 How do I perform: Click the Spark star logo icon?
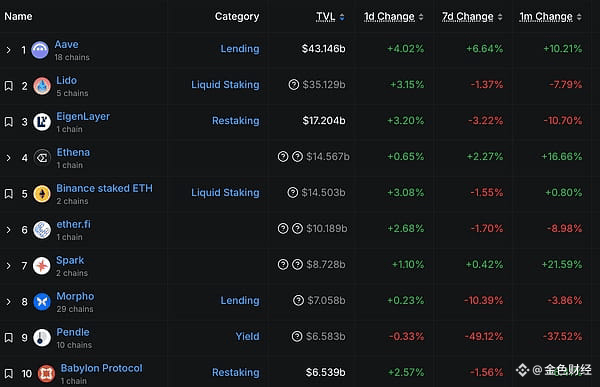pyautogui.click(x=42, y=266)
